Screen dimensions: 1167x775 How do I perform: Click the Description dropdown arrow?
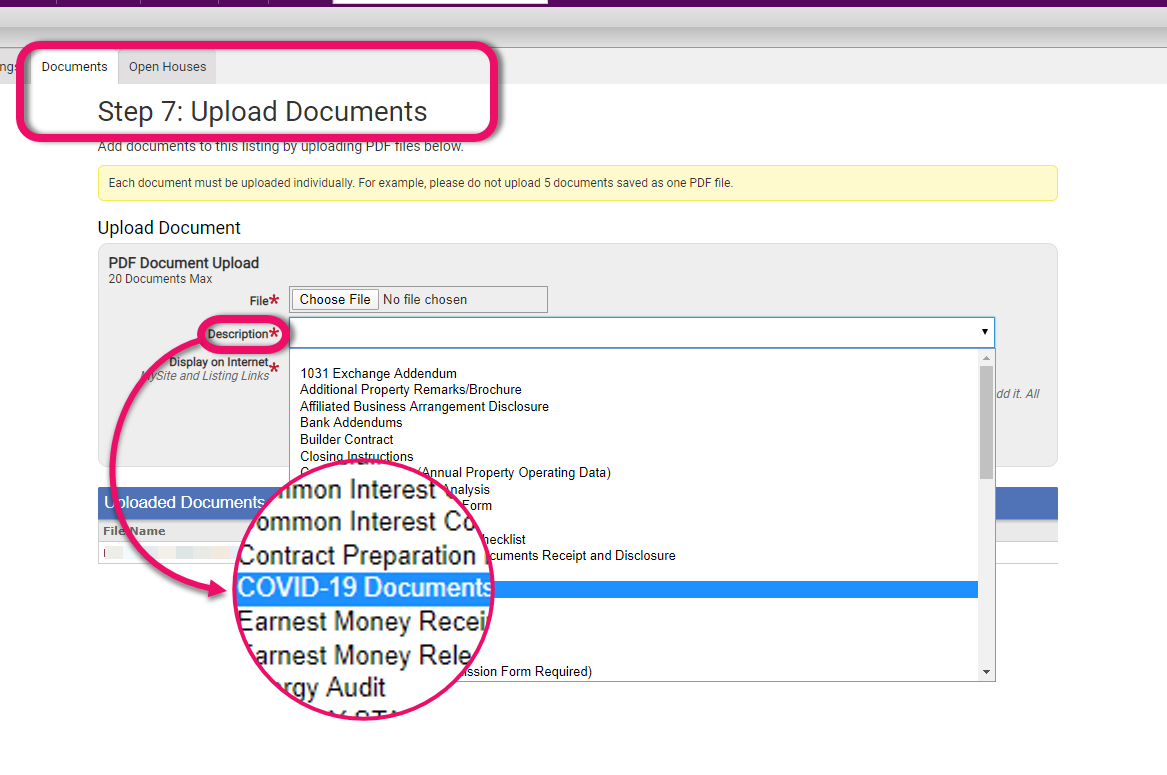click(x=984, y=332)
